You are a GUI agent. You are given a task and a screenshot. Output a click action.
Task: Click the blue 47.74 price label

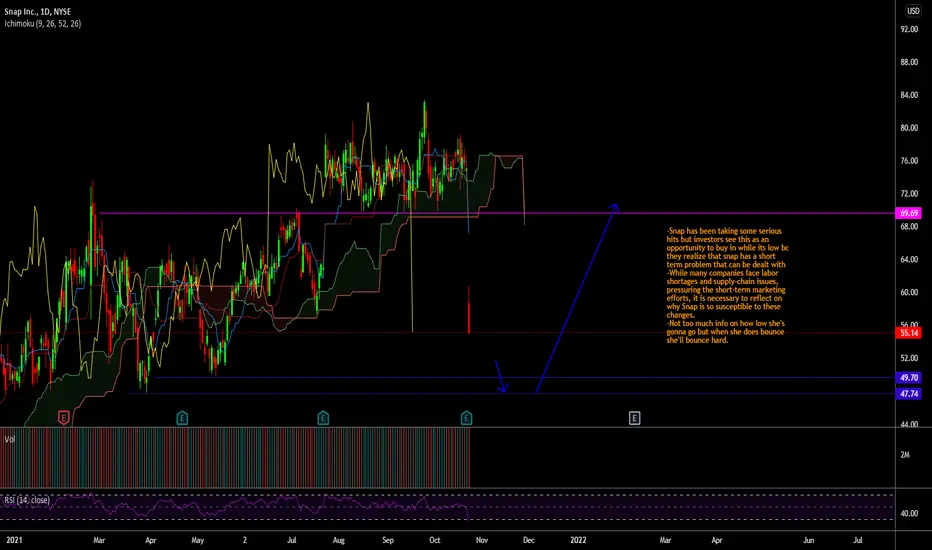click(x=909, y=394)
